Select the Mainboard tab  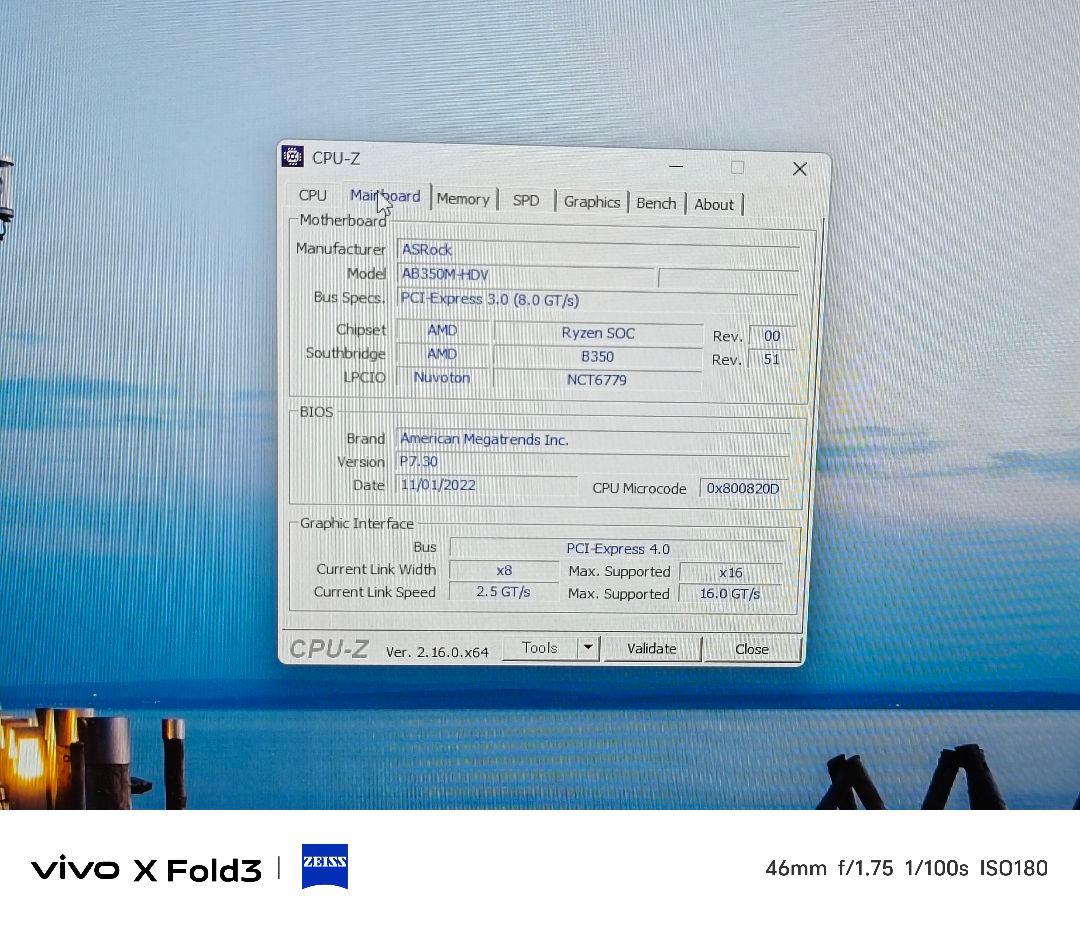coord(386,196)
